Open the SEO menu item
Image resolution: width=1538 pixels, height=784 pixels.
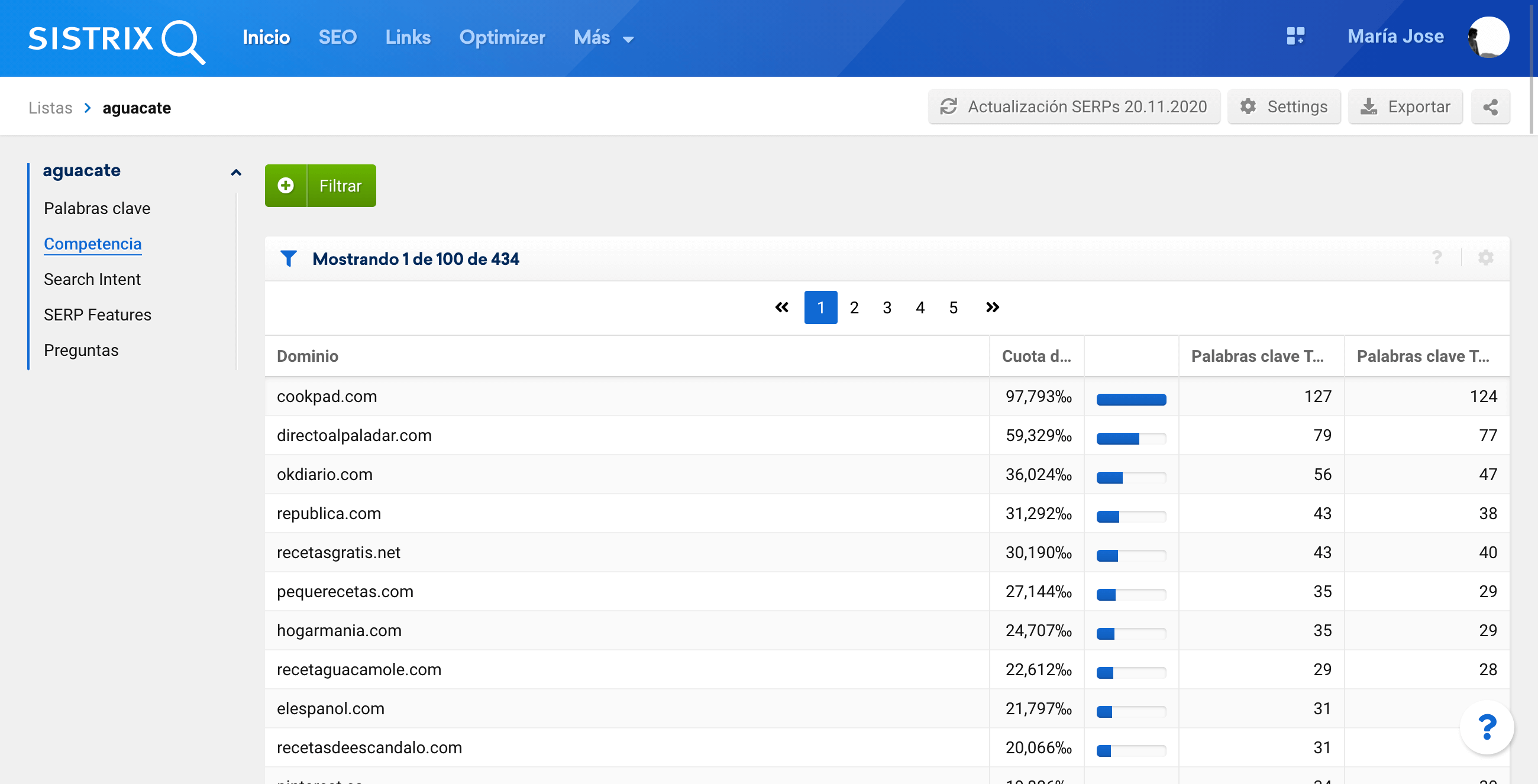point(337,38)
